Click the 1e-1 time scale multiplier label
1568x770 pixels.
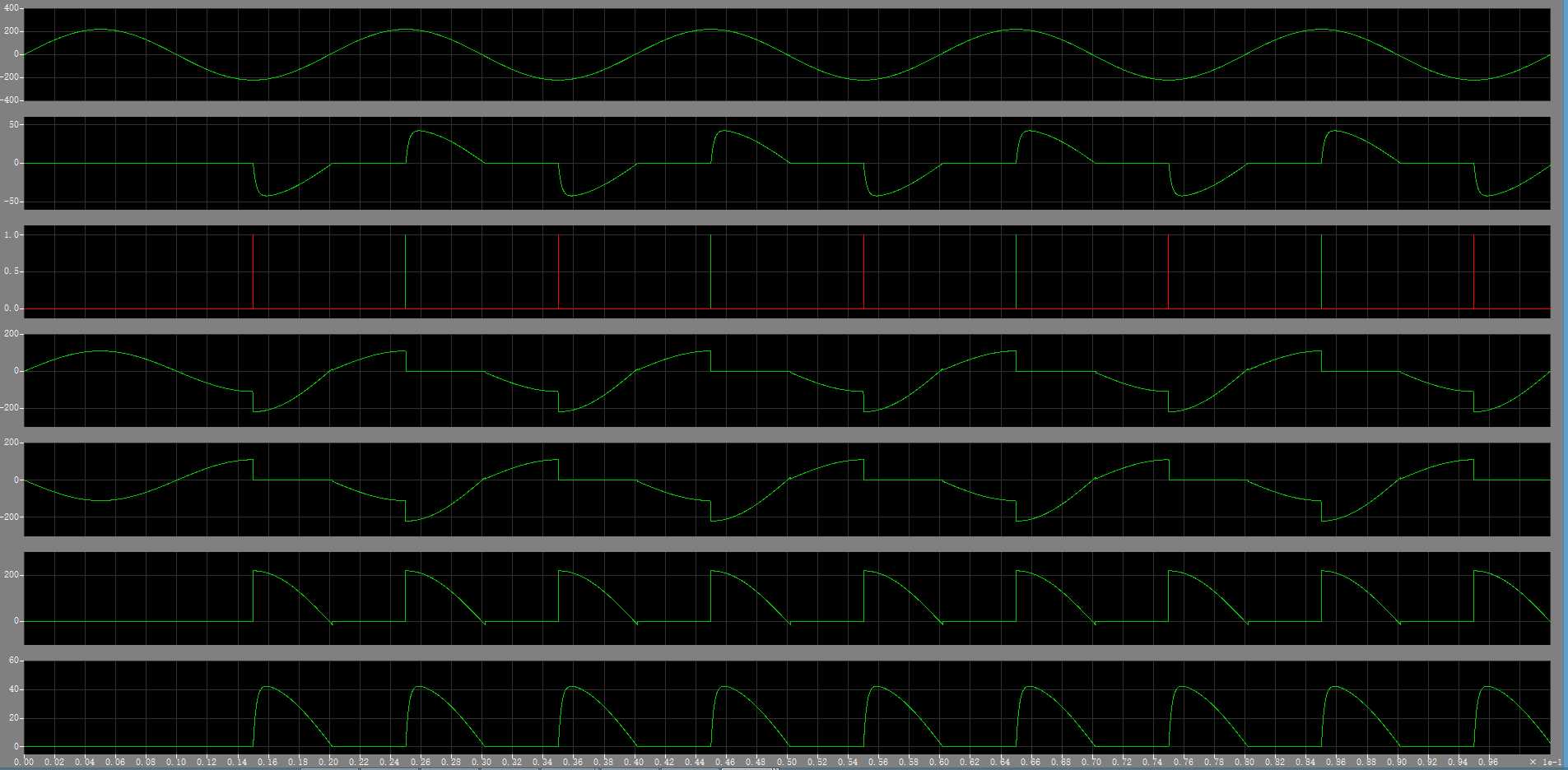pyautogui.click(x=1546, y=762)
